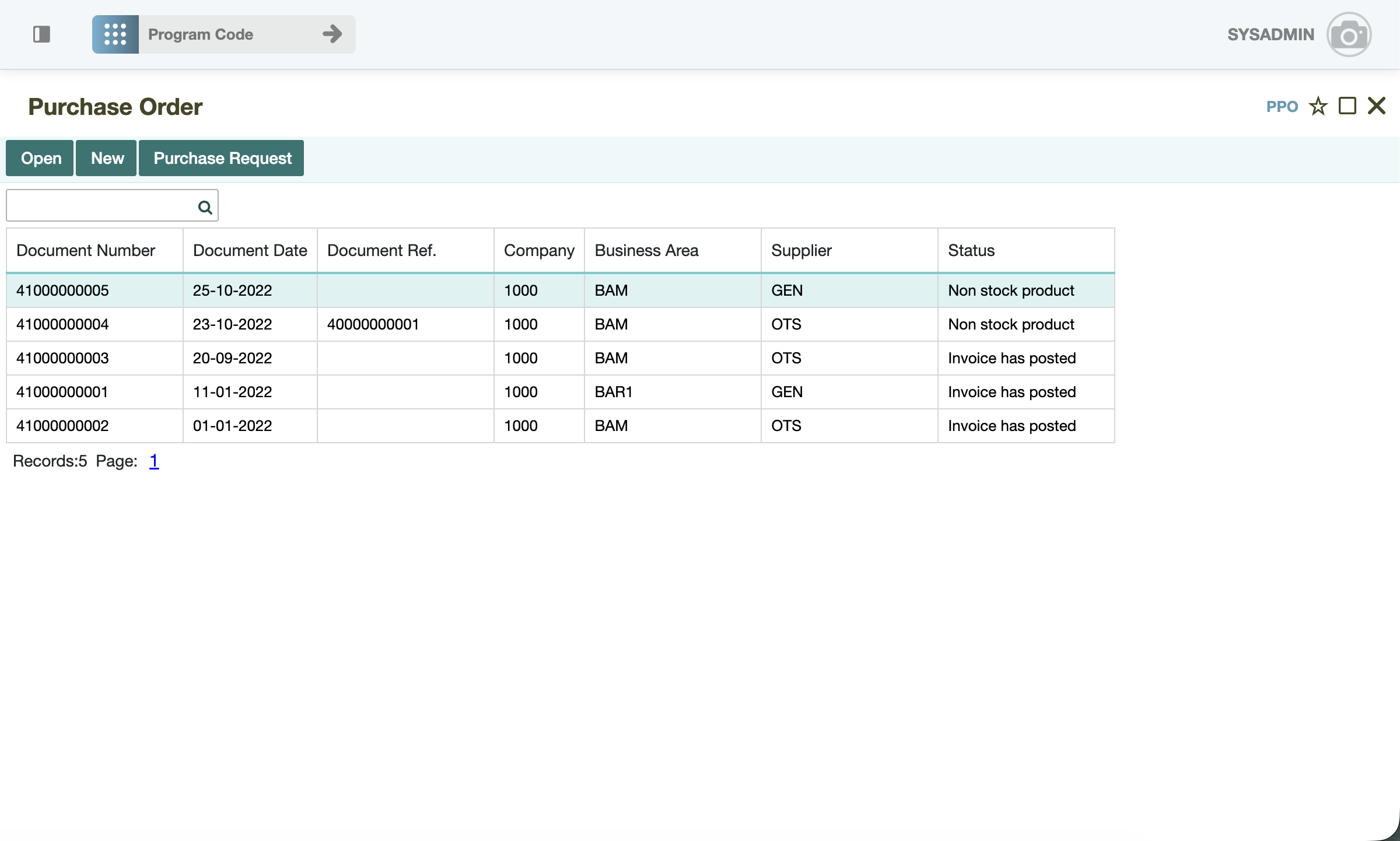
Task: Open the apps grid menu icon
Action: pos(115,34)
